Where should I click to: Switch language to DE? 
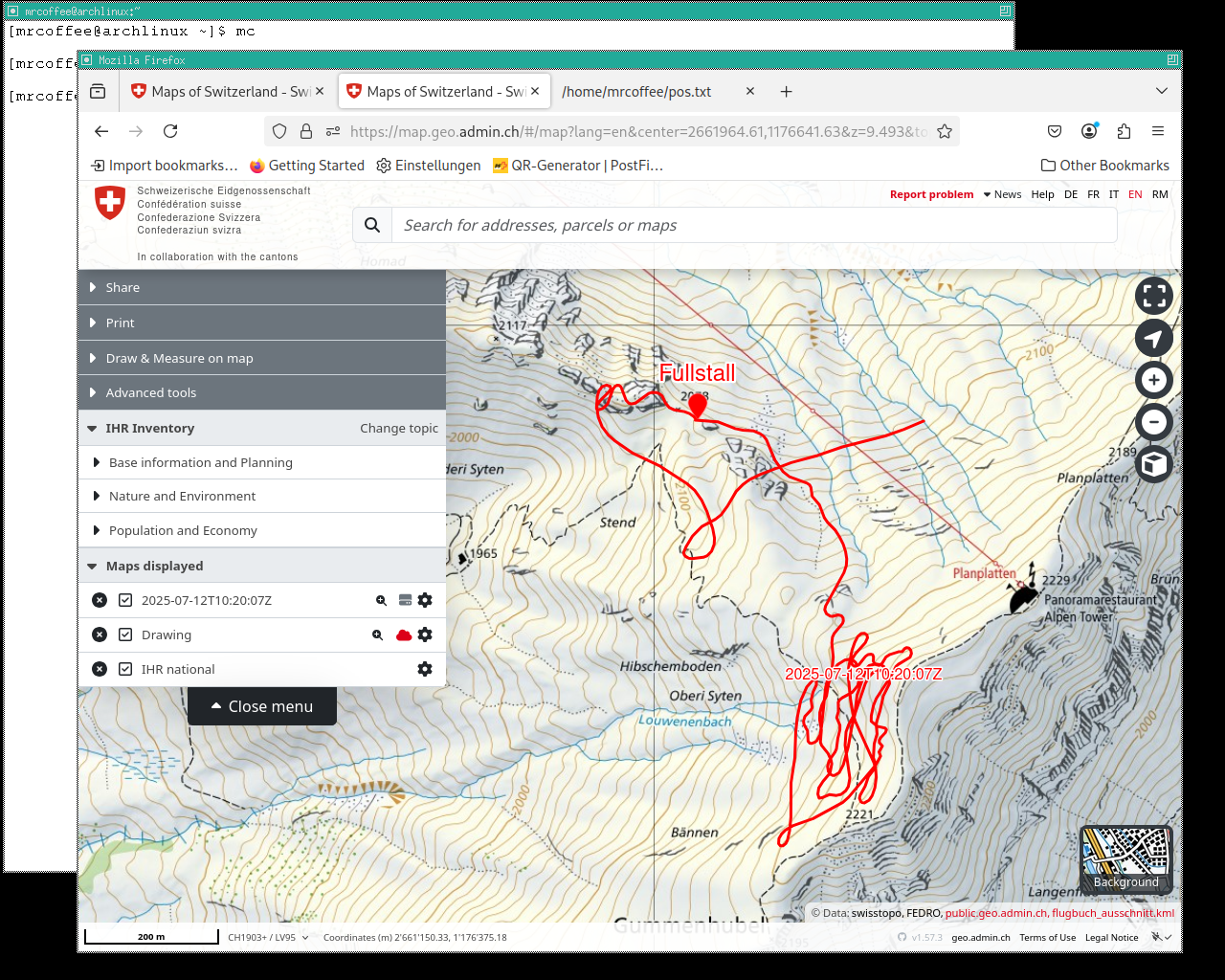[x=1071, y=194]
